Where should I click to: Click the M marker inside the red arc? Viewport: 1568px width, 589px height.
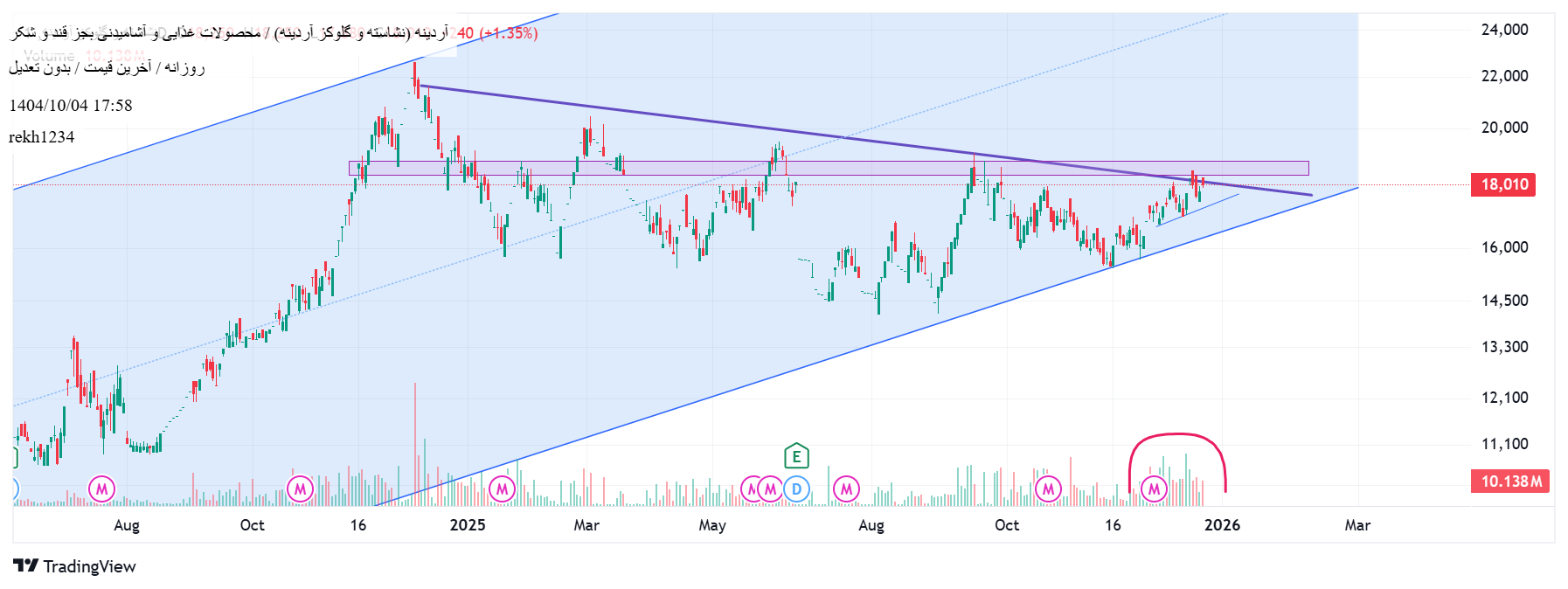click(x=1154, y=489)
